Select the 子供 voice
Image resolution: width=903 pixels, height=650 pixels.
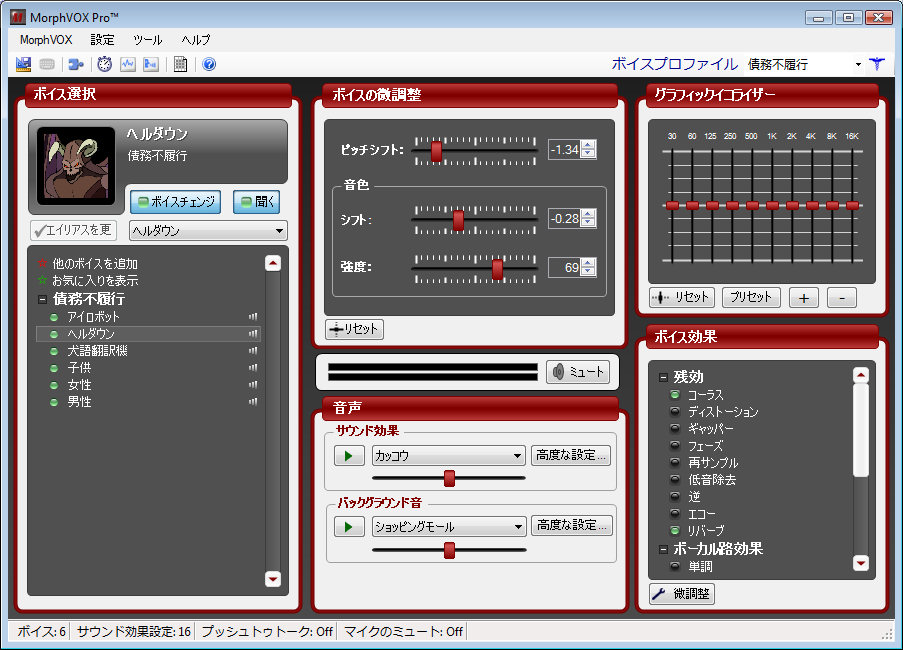79,367
